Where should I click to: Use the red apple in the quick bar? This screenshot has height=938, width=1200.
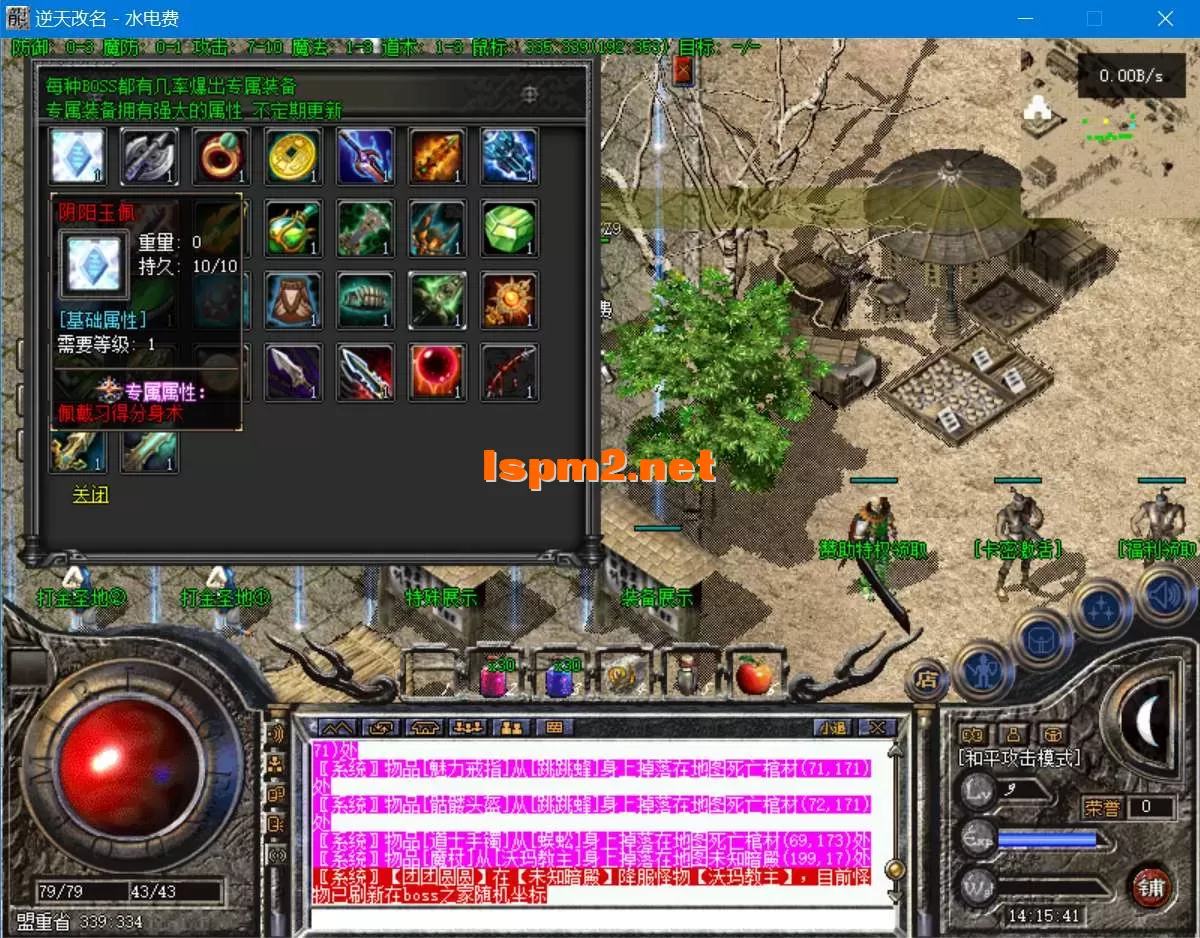tap(754, 677)
